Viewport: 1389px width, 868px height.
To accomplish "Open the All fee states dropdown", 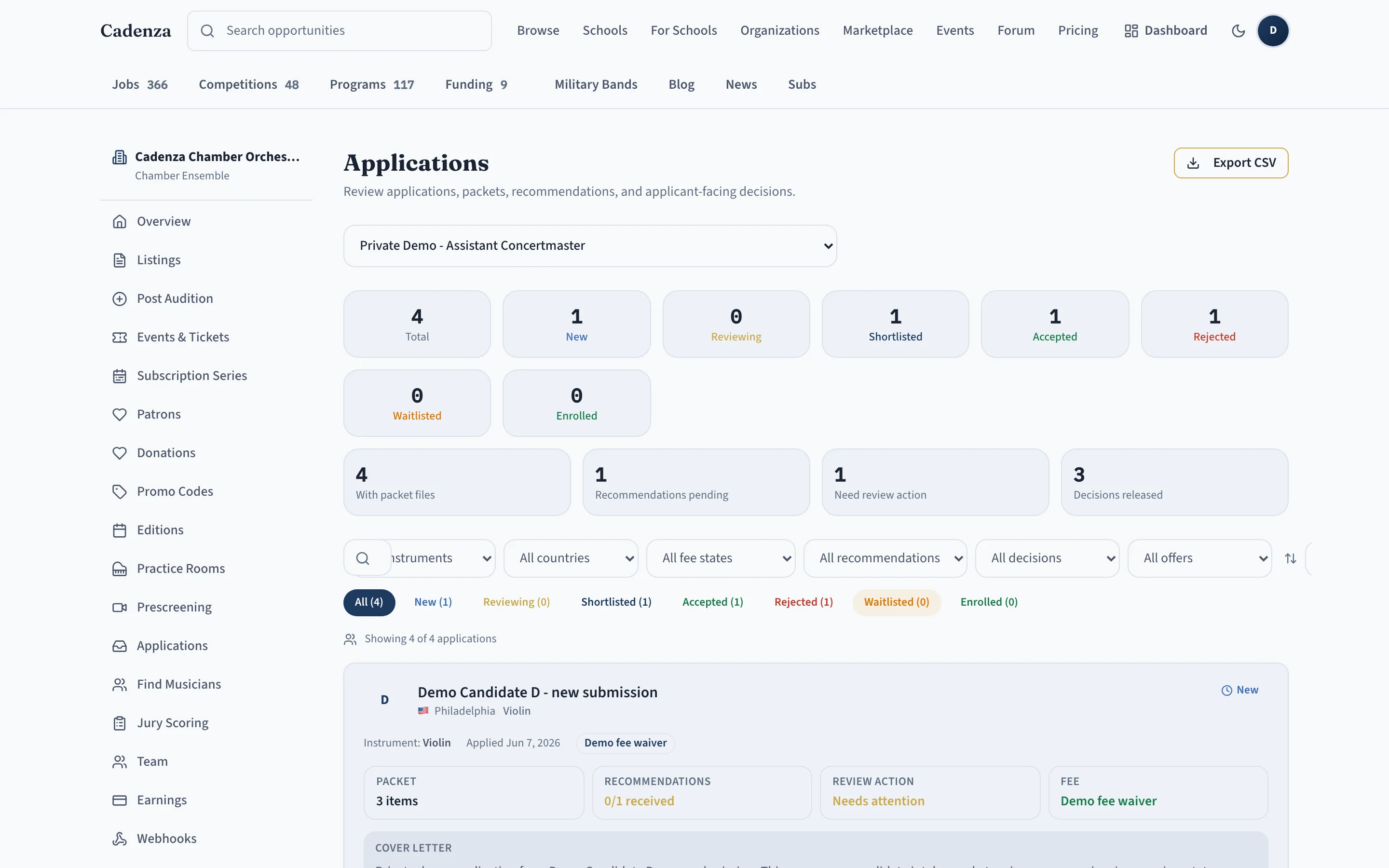I will [x=721, y=558].
